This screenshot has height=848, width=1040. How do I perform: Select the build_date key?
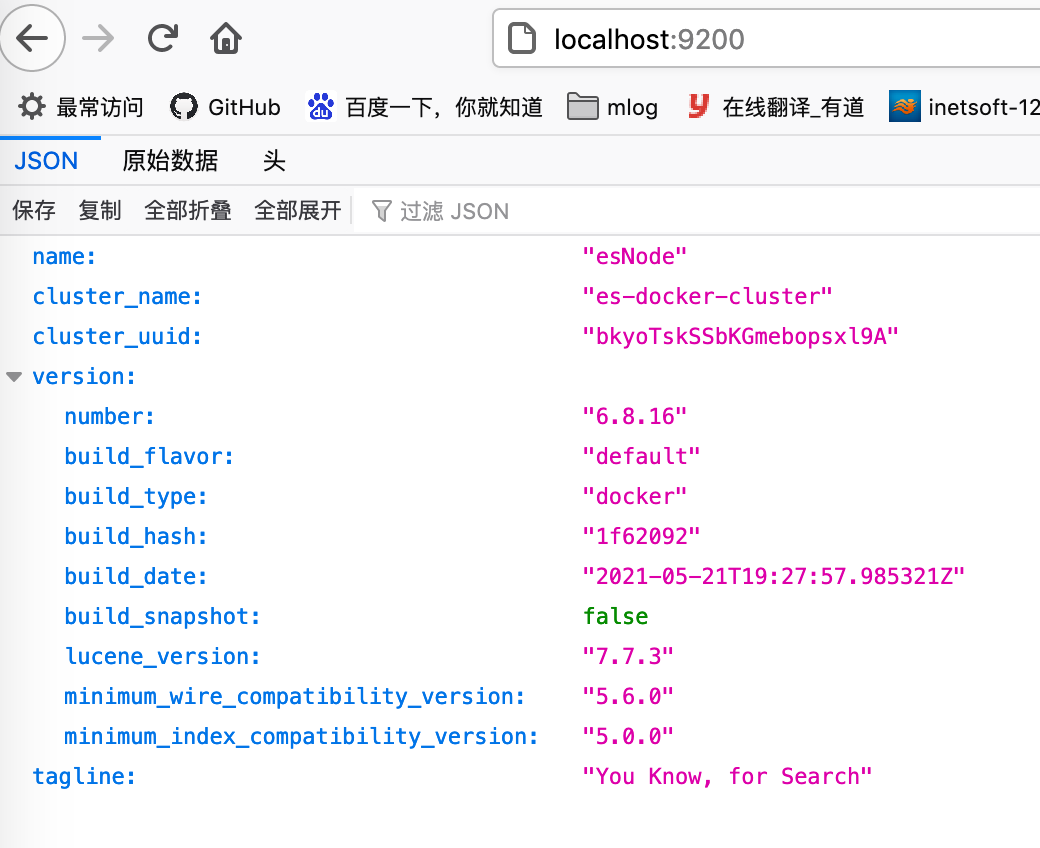coord(136,576)
